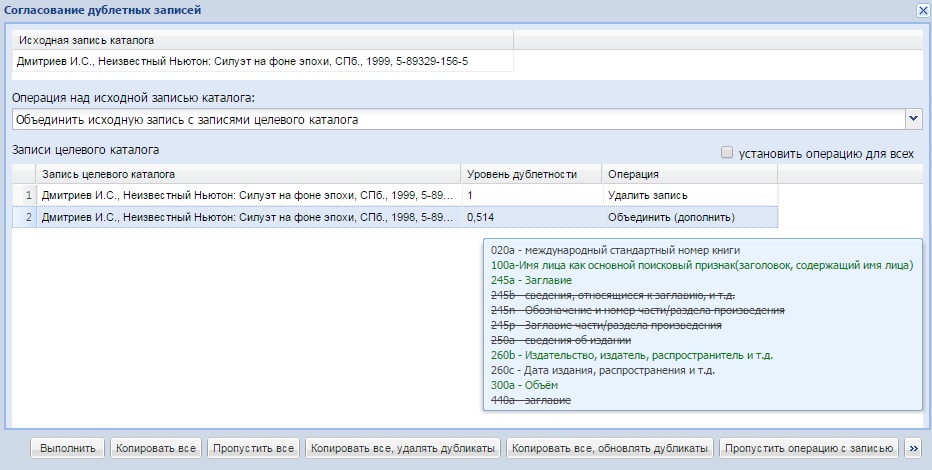The image size is (932, 470).
Task: Show more toolbar buttons via » overflow icon
Action: (x=913, y=449)
